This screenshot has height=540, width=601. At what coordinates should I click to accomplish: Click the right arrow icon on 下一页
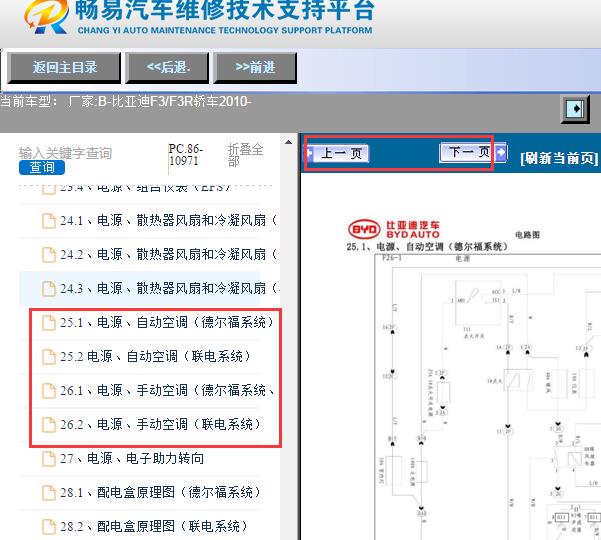[501, 152]
